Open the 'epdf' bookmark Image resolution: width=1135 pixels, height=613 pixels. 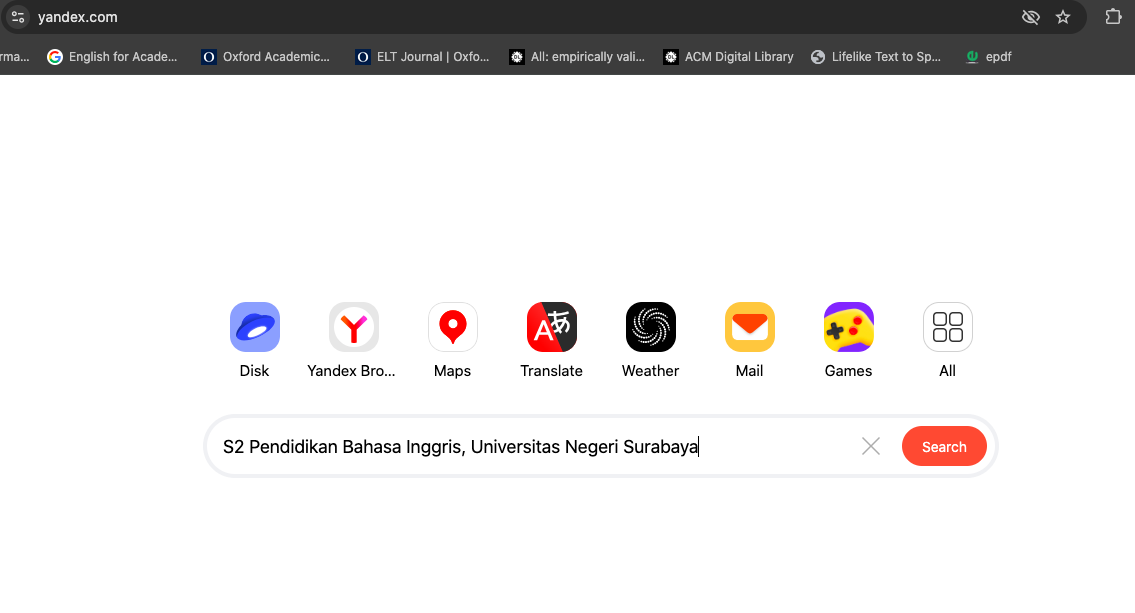tap(989, 57)
